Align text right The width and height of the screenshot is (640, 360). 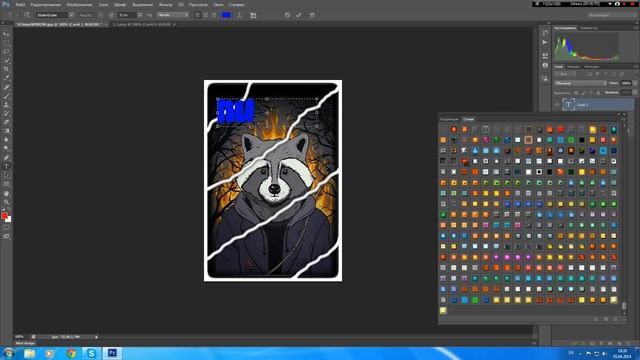click(x=214, y=15)
